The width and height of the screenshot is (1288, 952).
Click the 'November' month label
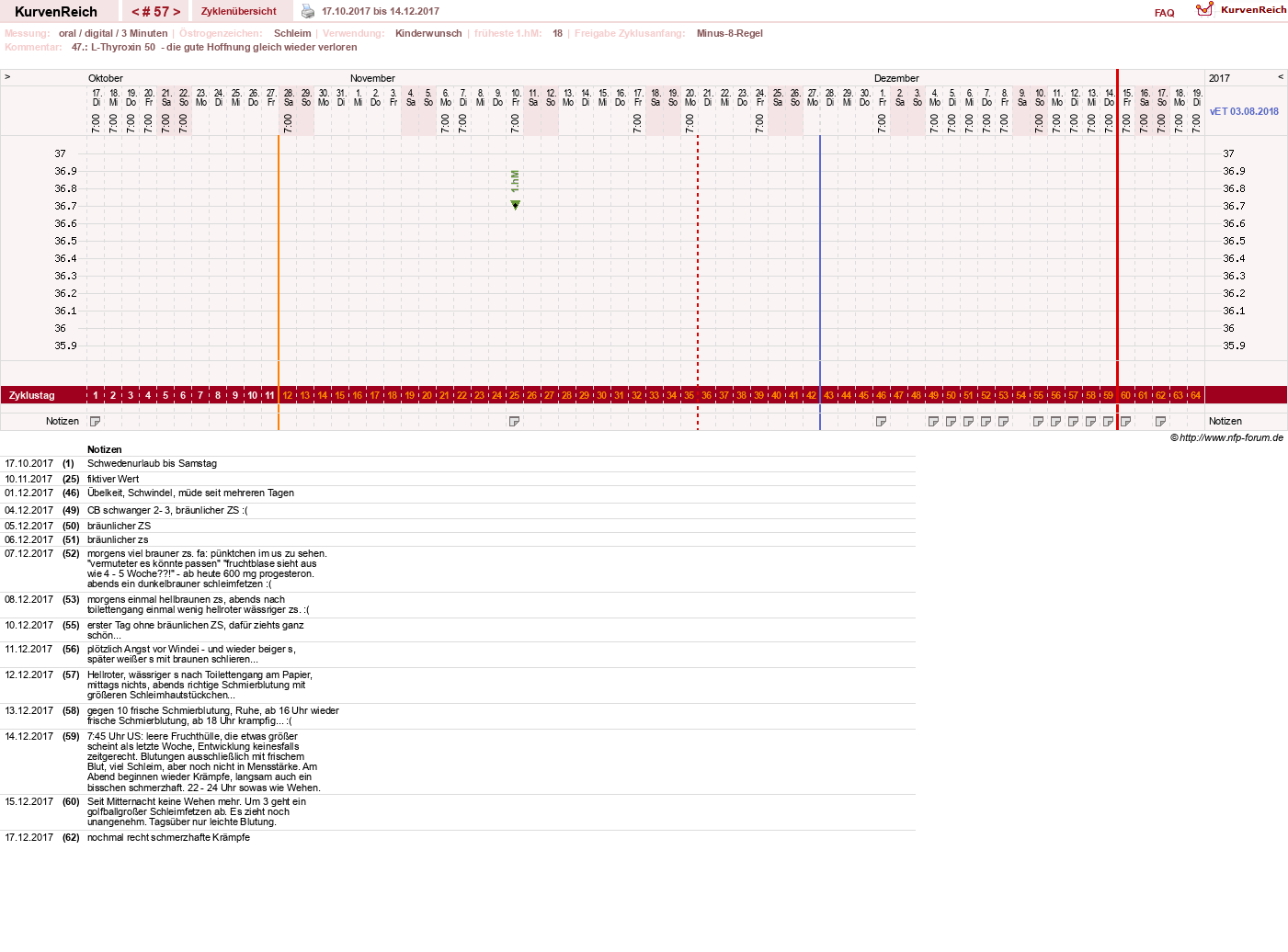pyautogui.click(x=372, y=78)
